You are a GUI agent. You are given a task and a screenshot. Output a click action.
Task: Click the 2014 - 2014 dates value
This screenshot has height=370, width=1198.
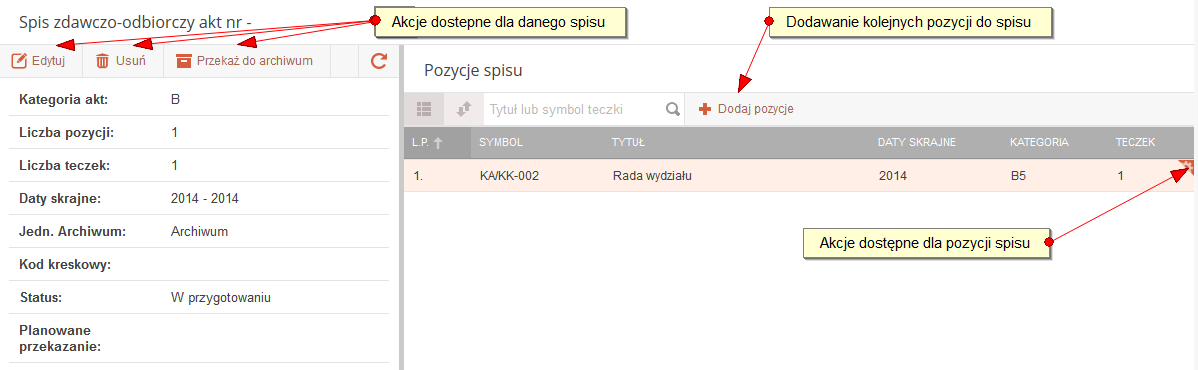click(x=205, y=199)
